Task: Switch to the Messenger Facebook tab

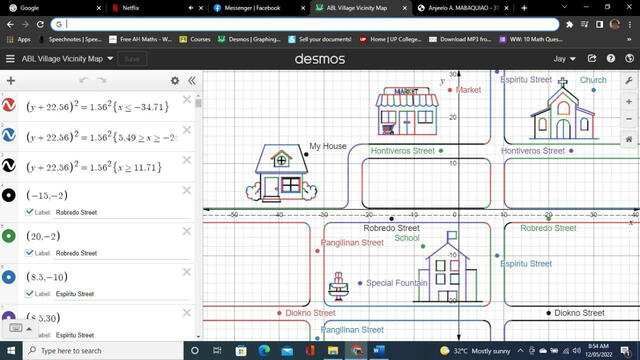Action: click(259, 8)
